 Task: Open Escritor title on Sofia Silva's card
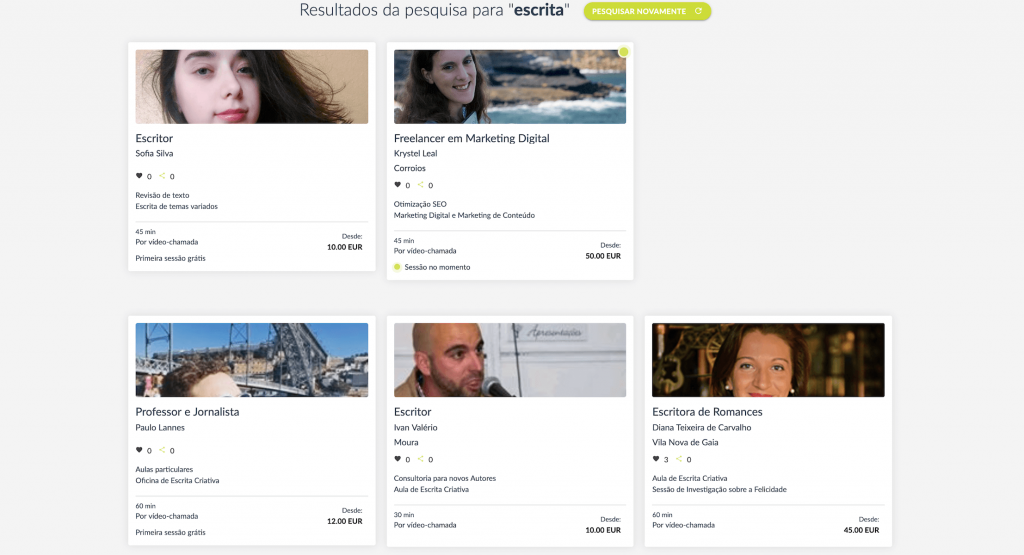pyautogui.click(x=154, y=138)
